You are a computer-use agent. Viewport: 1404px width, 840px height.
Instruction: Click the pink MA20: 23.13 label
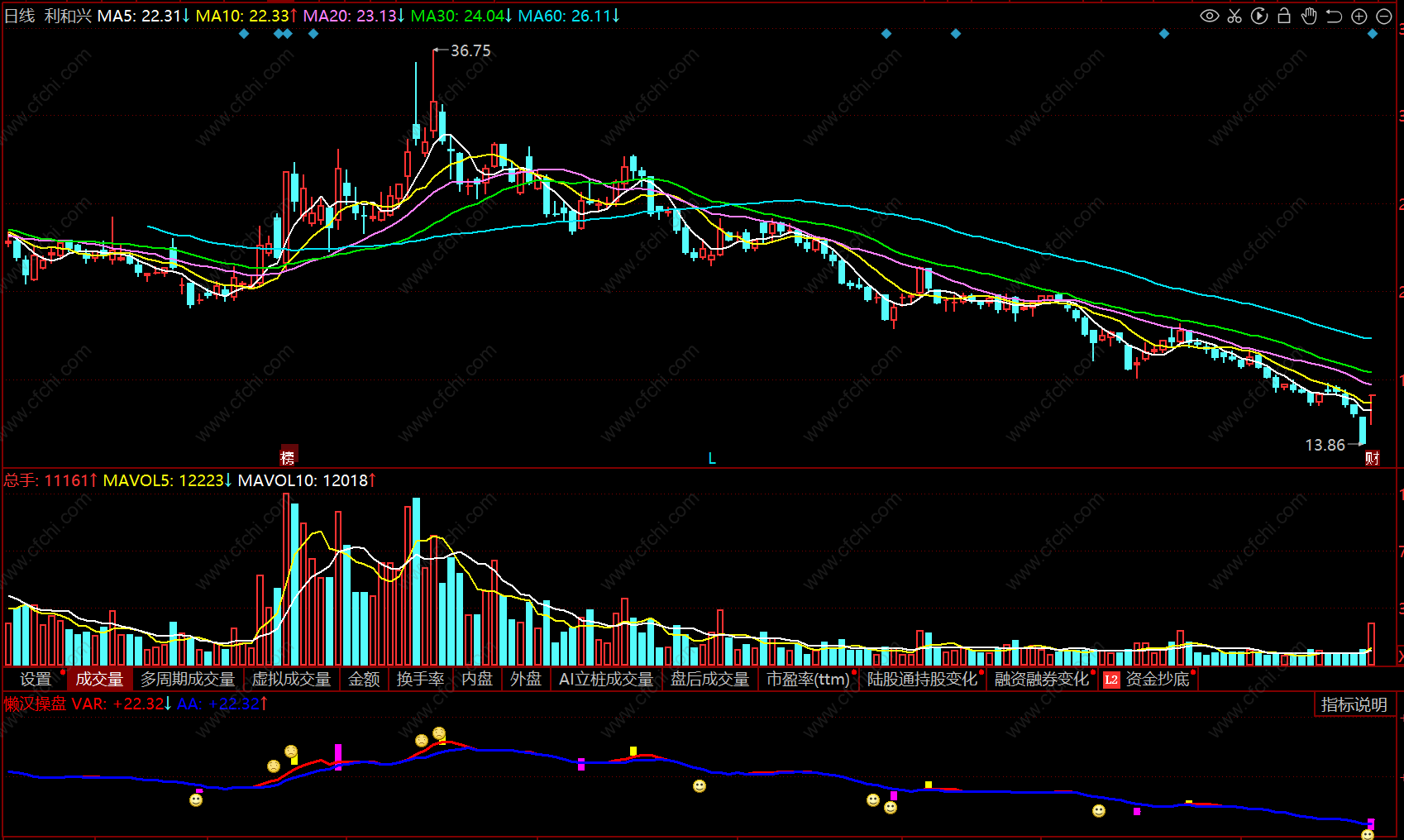pos(354,16)
